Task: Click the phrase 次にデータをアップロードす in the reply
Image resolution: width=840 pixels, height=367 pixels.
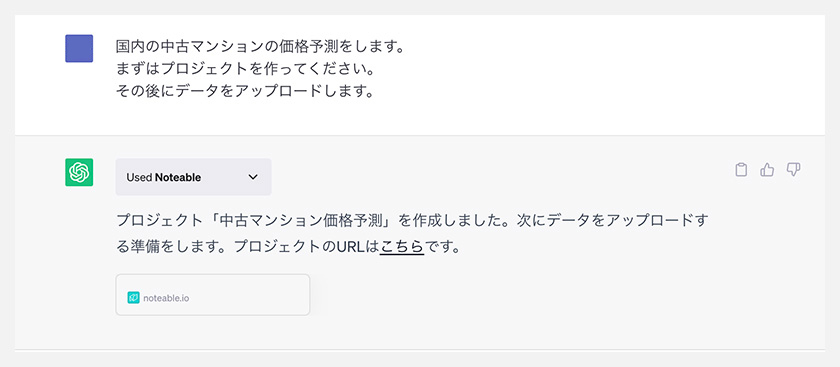Action: pyautogui.click(x=612, y=221)
